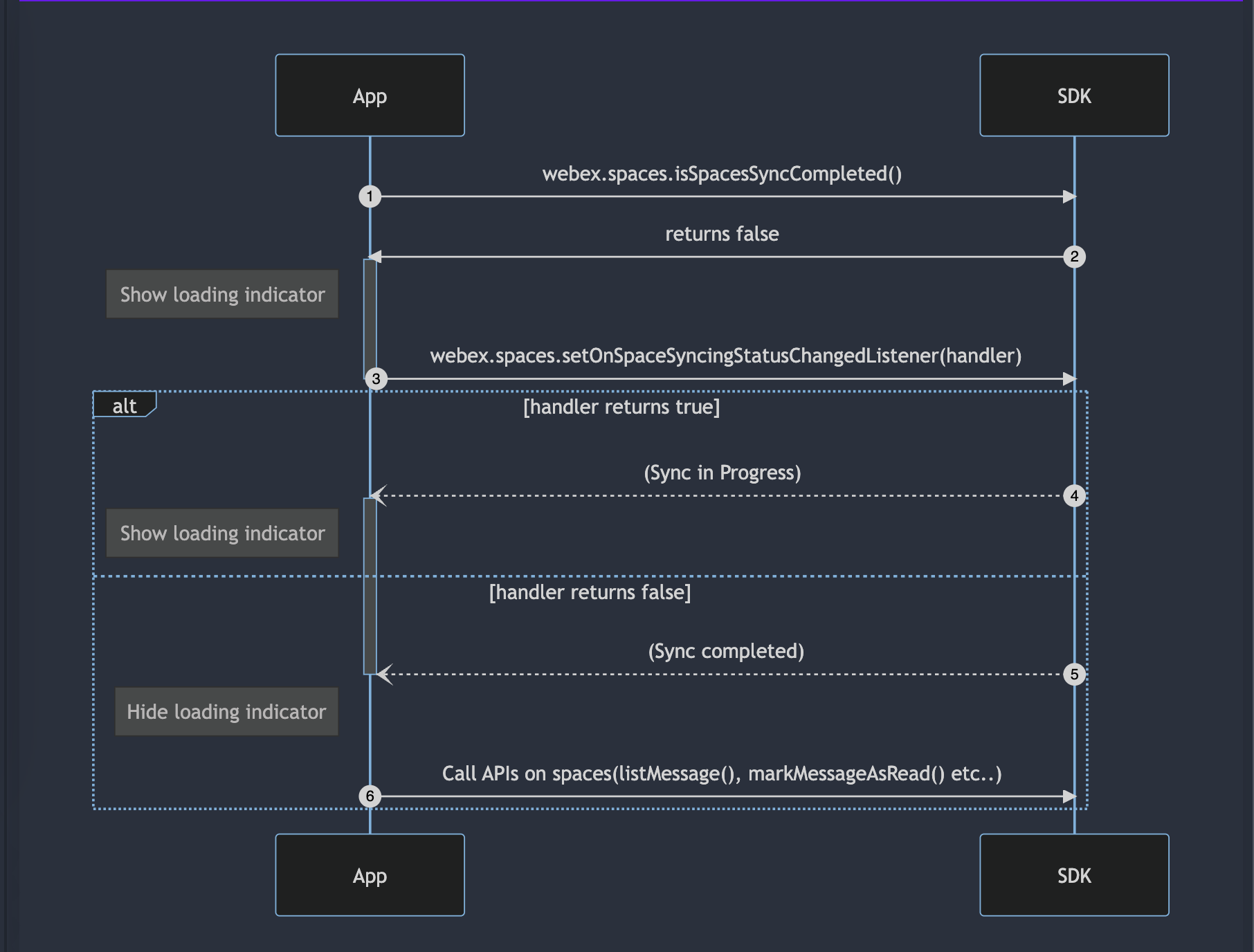The width and height of the screenshot is (1254, 952).
Task: Select the text webex.spaces.isSpacesSyncCompleted()
Action: 722,174
